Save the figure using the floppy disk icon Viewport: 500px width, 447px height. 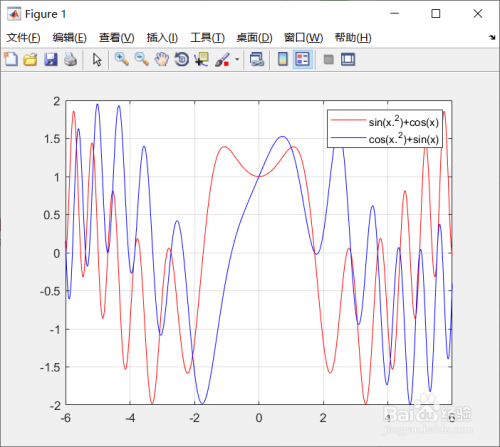click(51, 60)
